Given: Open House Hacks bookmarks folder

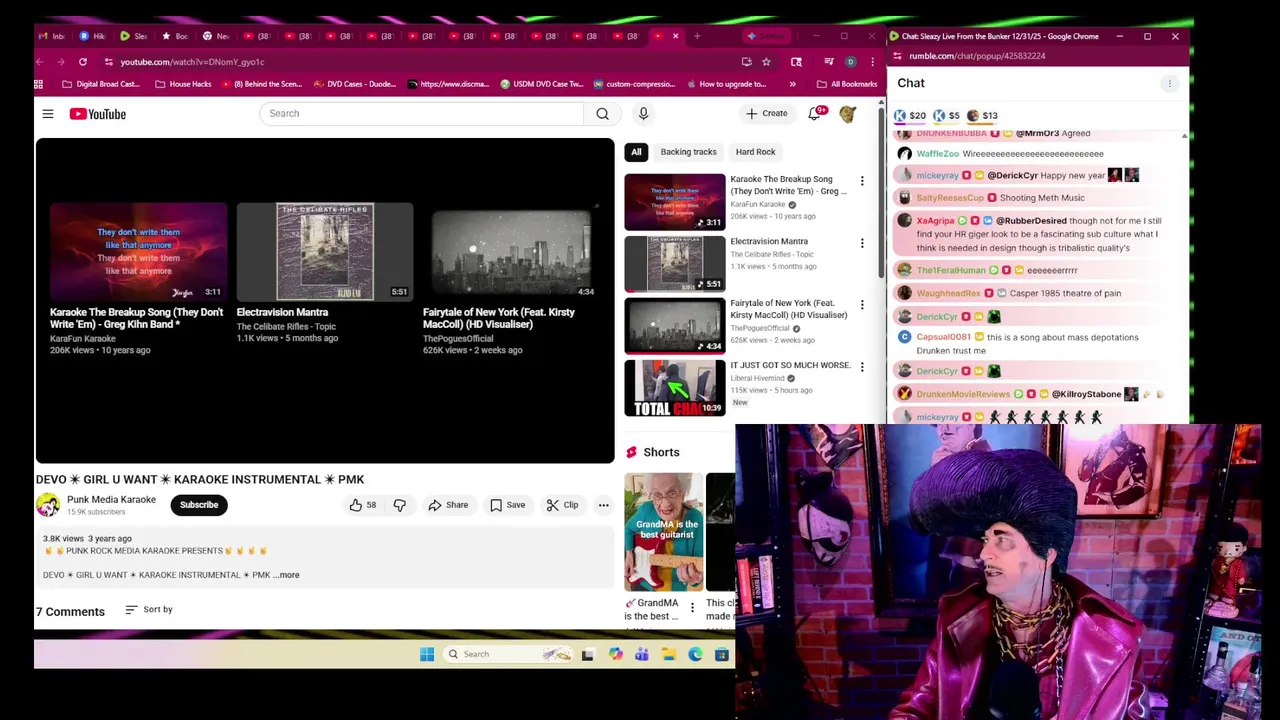Looking at the screenshot, I should tap(183, 84).
